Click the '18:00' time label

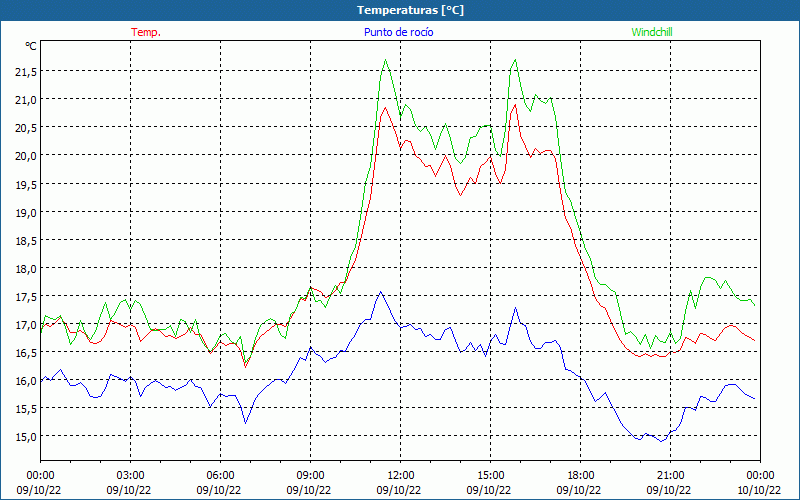pos(581,476)
